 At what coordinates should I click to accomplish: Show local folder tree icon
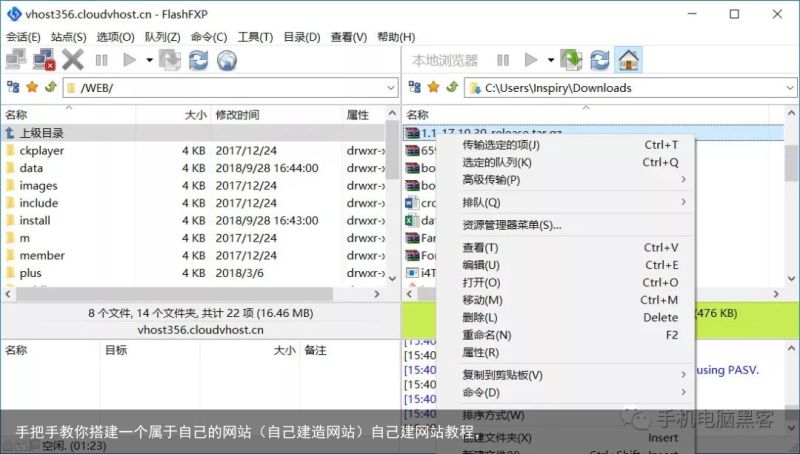[x=415, y=87]
